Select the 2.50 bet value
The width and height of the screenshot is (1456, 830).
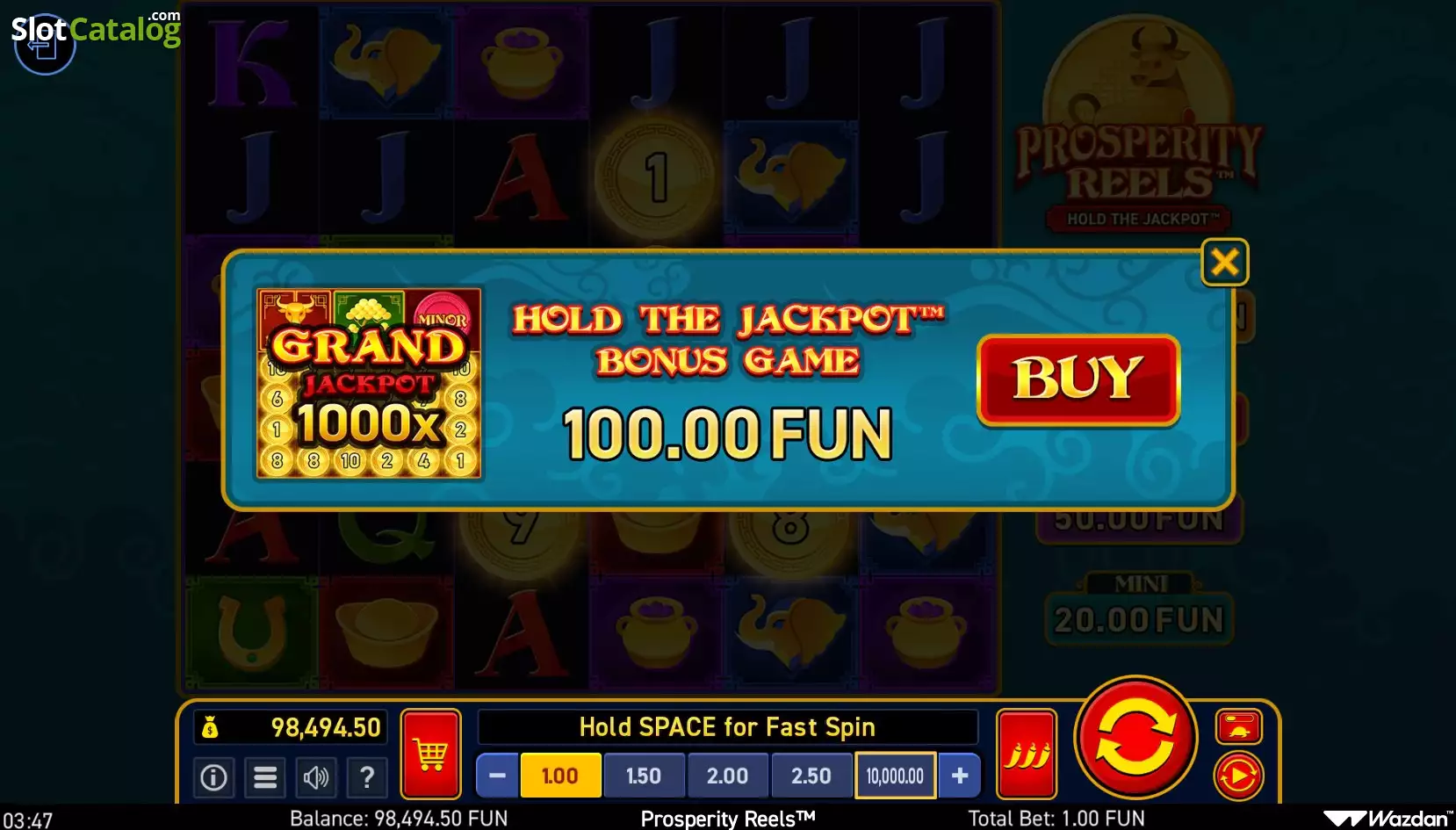811,776
